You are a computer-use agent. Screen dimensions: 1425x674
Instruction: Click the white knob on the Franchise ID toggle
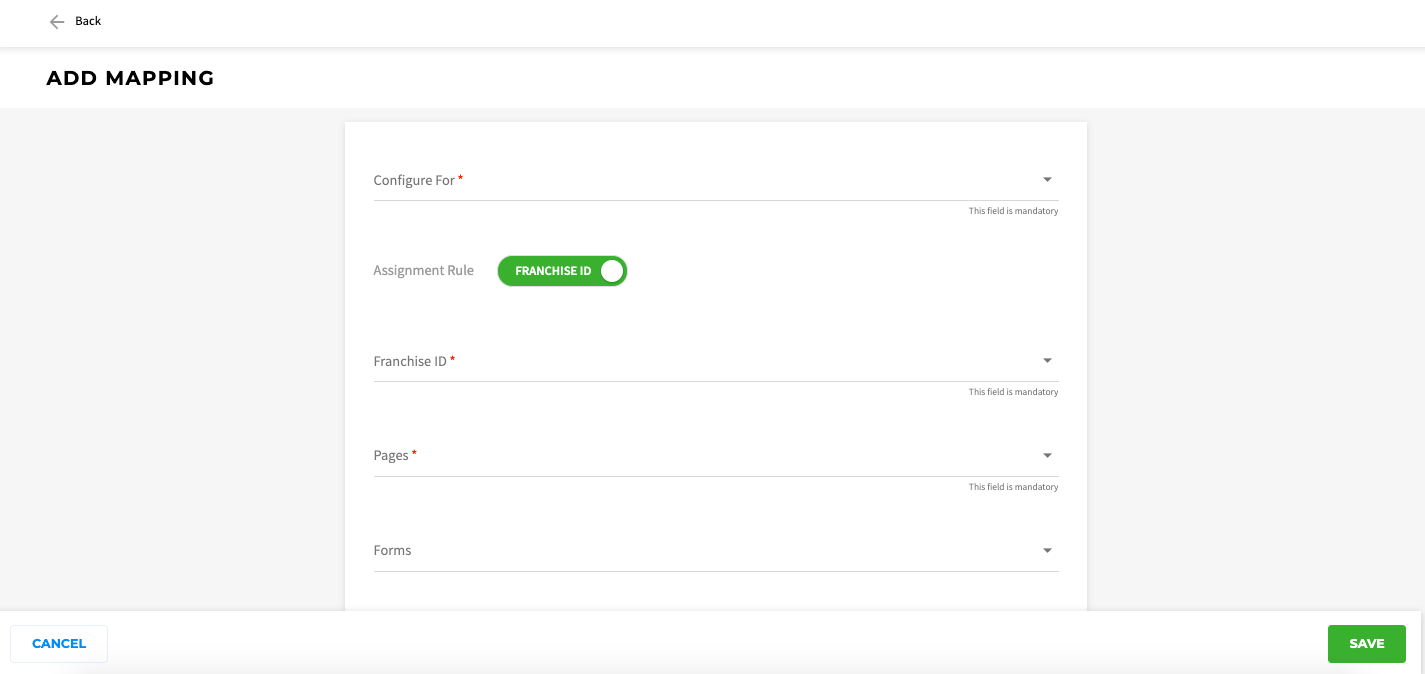(612, 271)
